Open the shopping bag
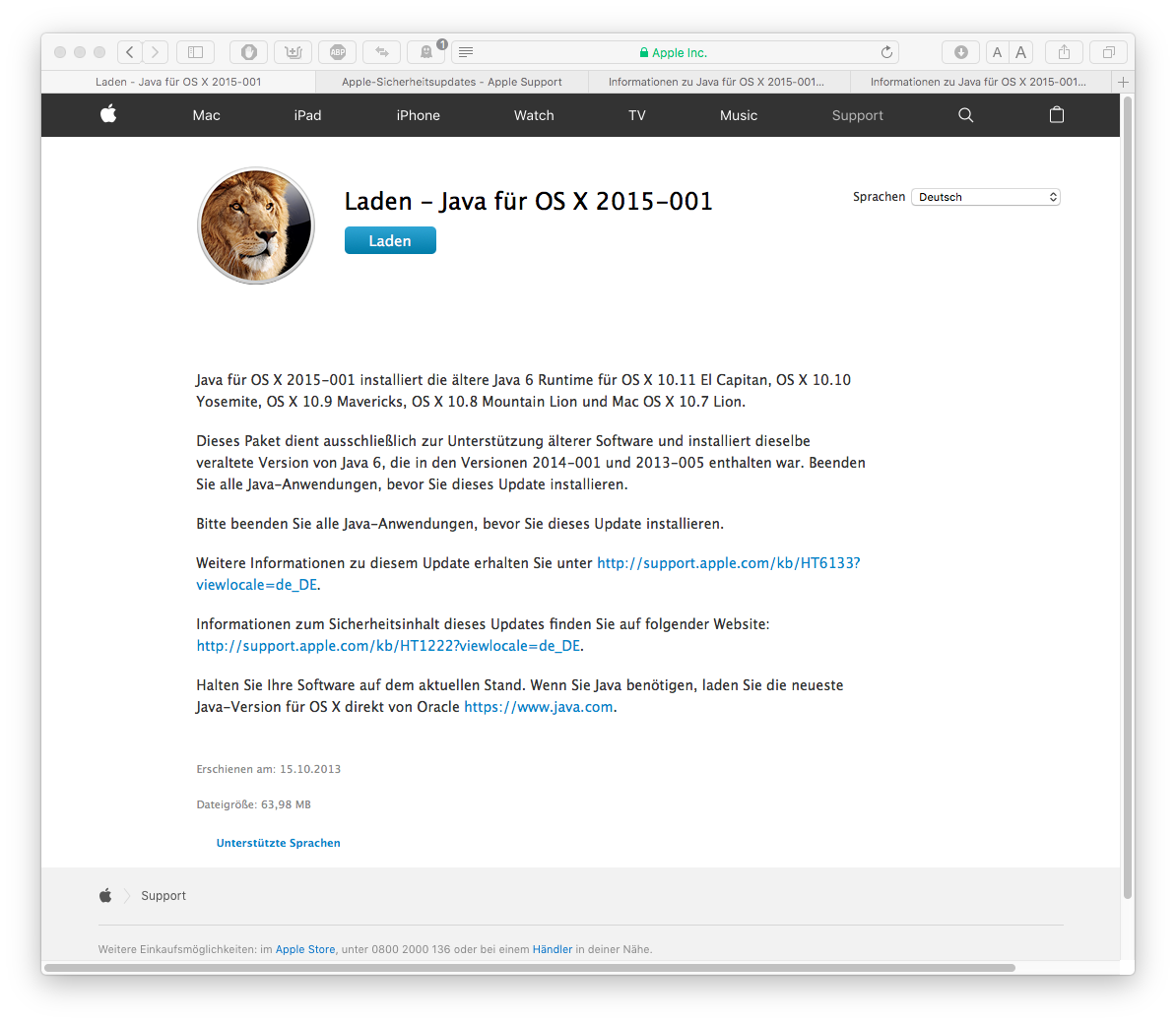This screenshot has height=1024, width=1176. click(1057, 114)
